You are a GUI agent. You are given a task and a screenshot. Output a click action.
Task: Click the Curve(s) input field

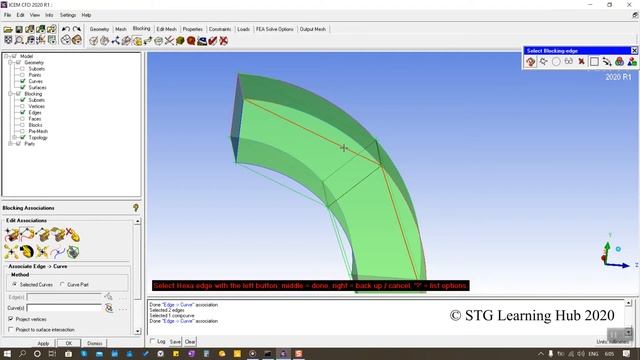pyautogui.click(x=64, y=308)
